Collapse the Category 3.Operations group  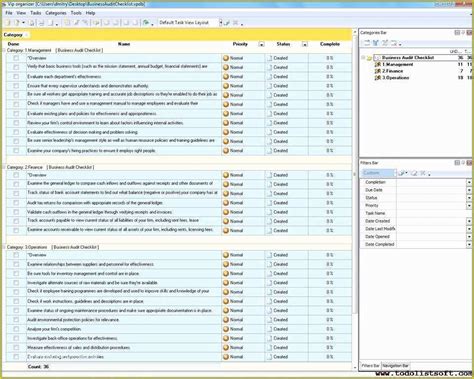(4, 247)
